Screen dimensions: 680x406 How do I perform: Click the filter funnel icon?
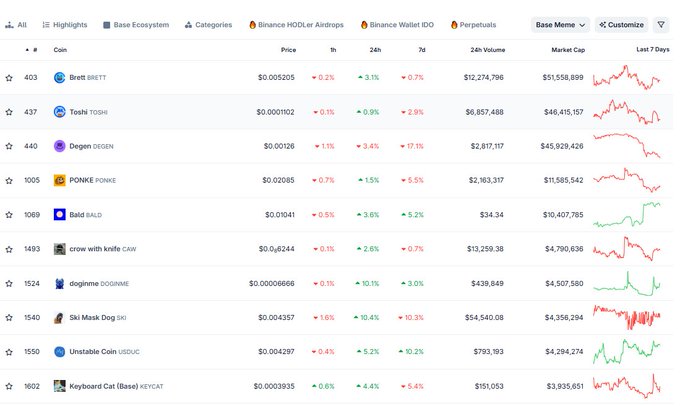pyautogui.click(x=661, y=25)
